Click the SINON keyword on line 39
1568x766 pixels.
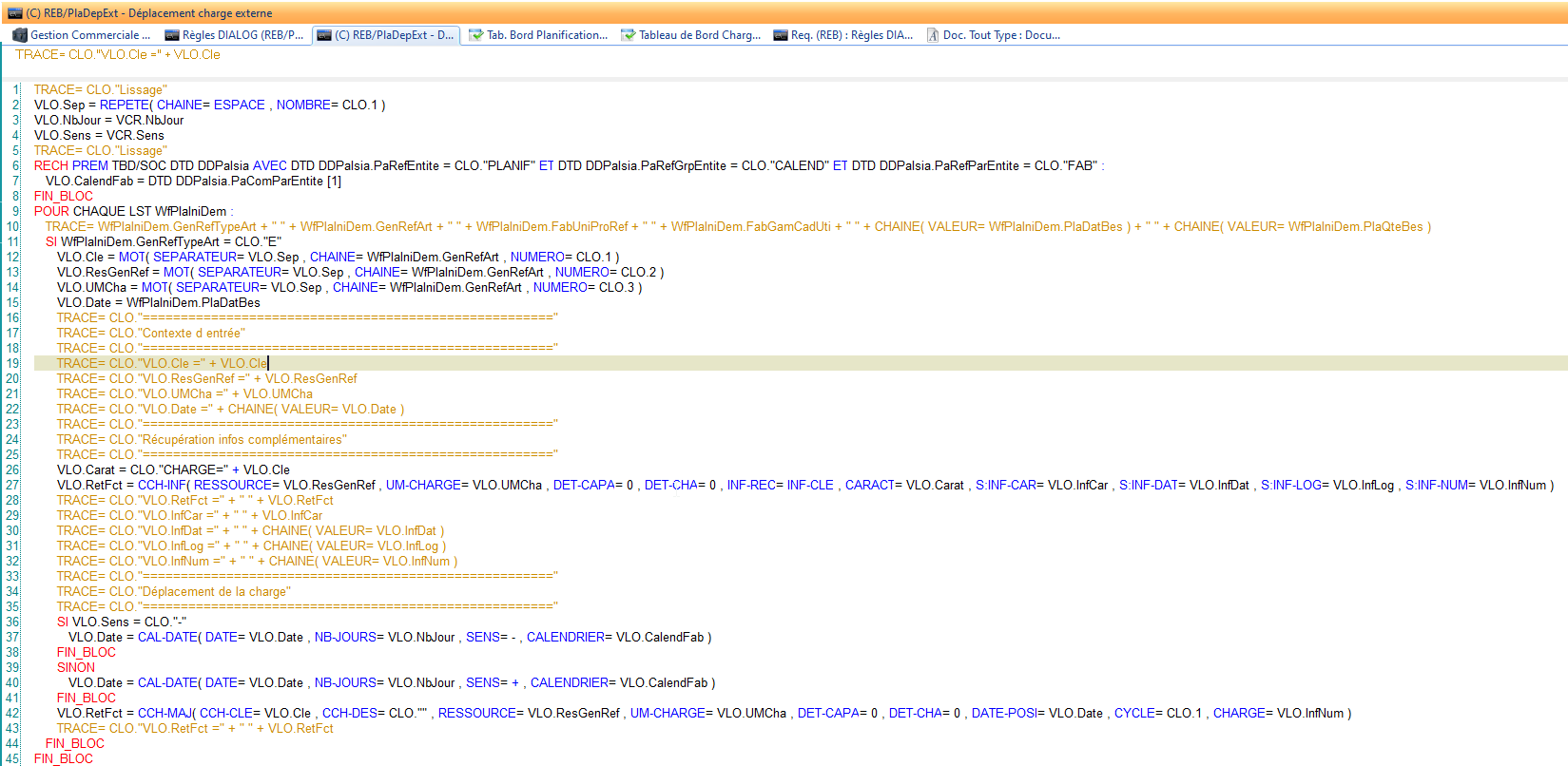[x=76, y=667]
